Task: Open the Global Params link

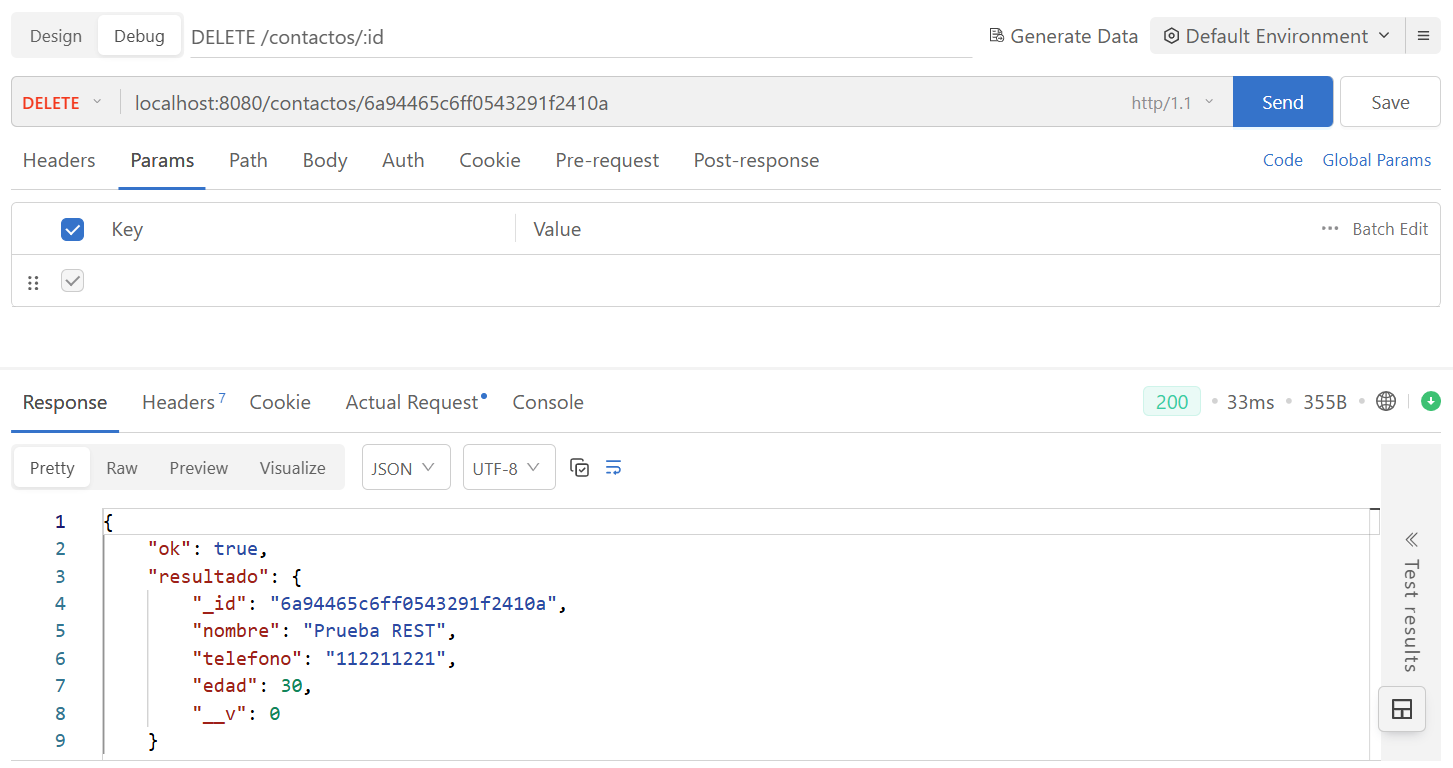Action: tap(1377, 160)
